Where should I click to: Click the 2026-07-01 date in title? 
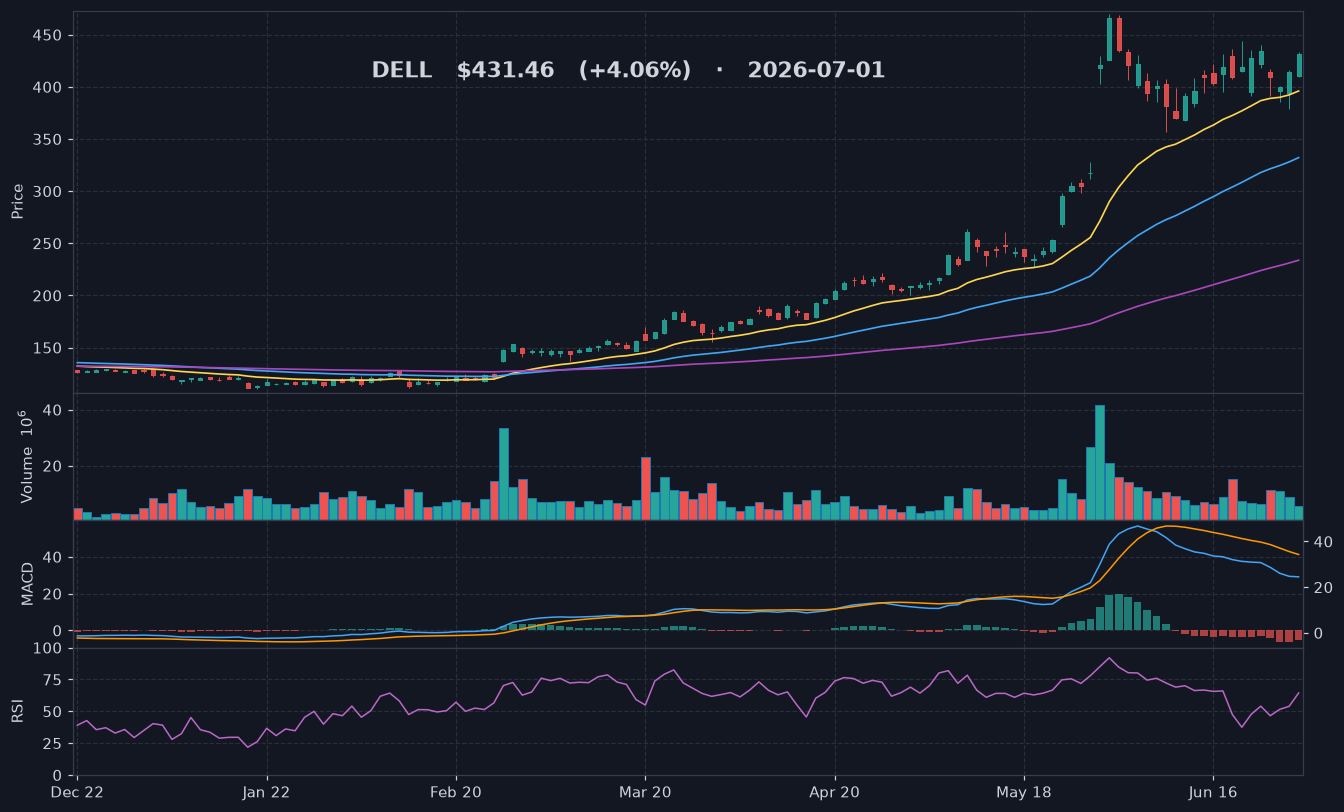click(x=816, y=71)
